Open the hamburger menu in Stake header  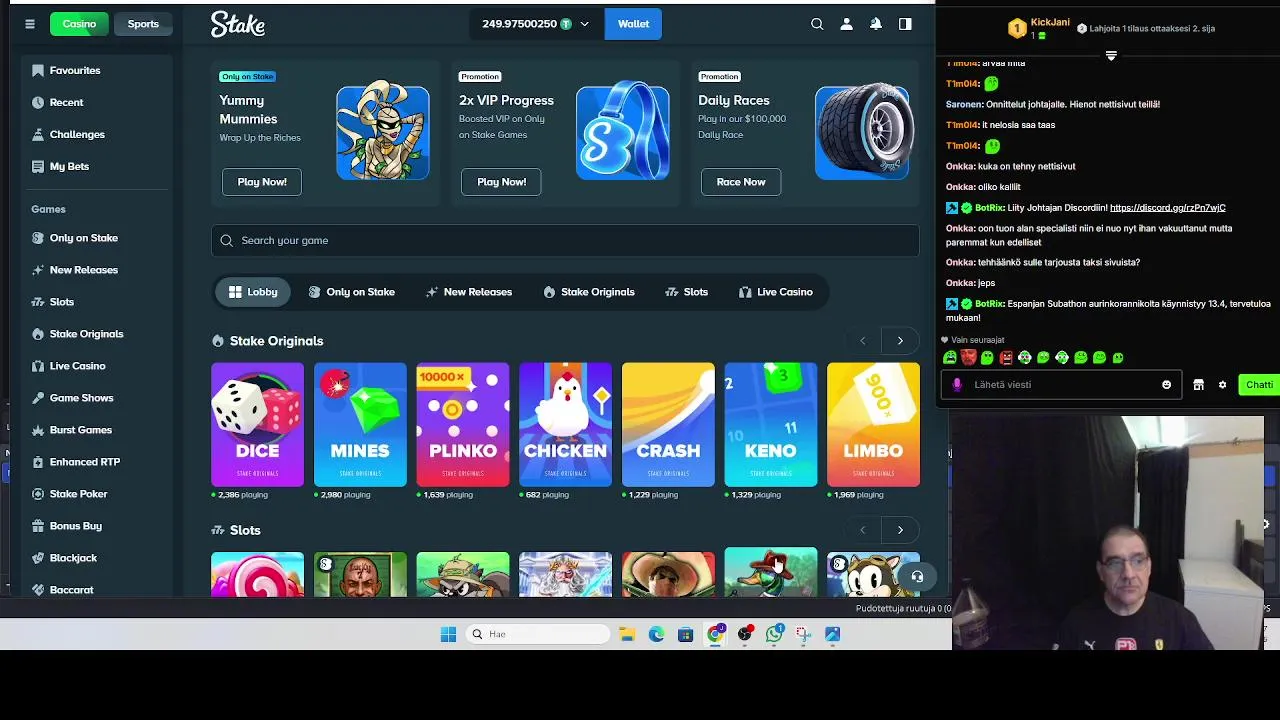click(x=30, y=24)
